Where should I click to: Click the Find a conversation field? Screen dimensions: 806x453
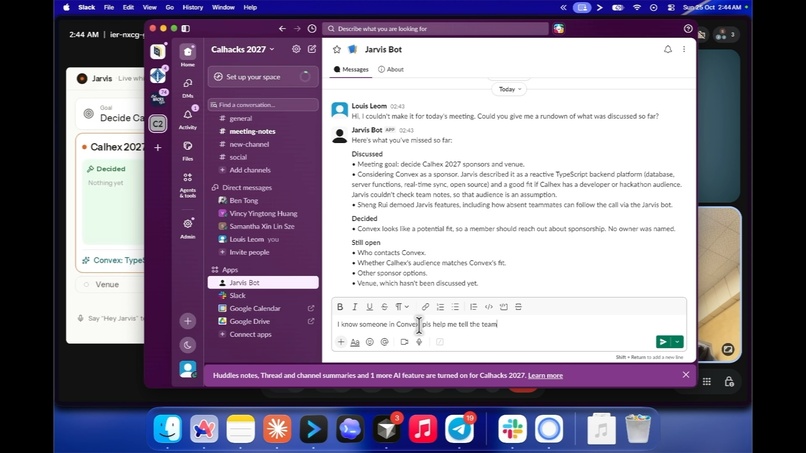tap(263, 105)
